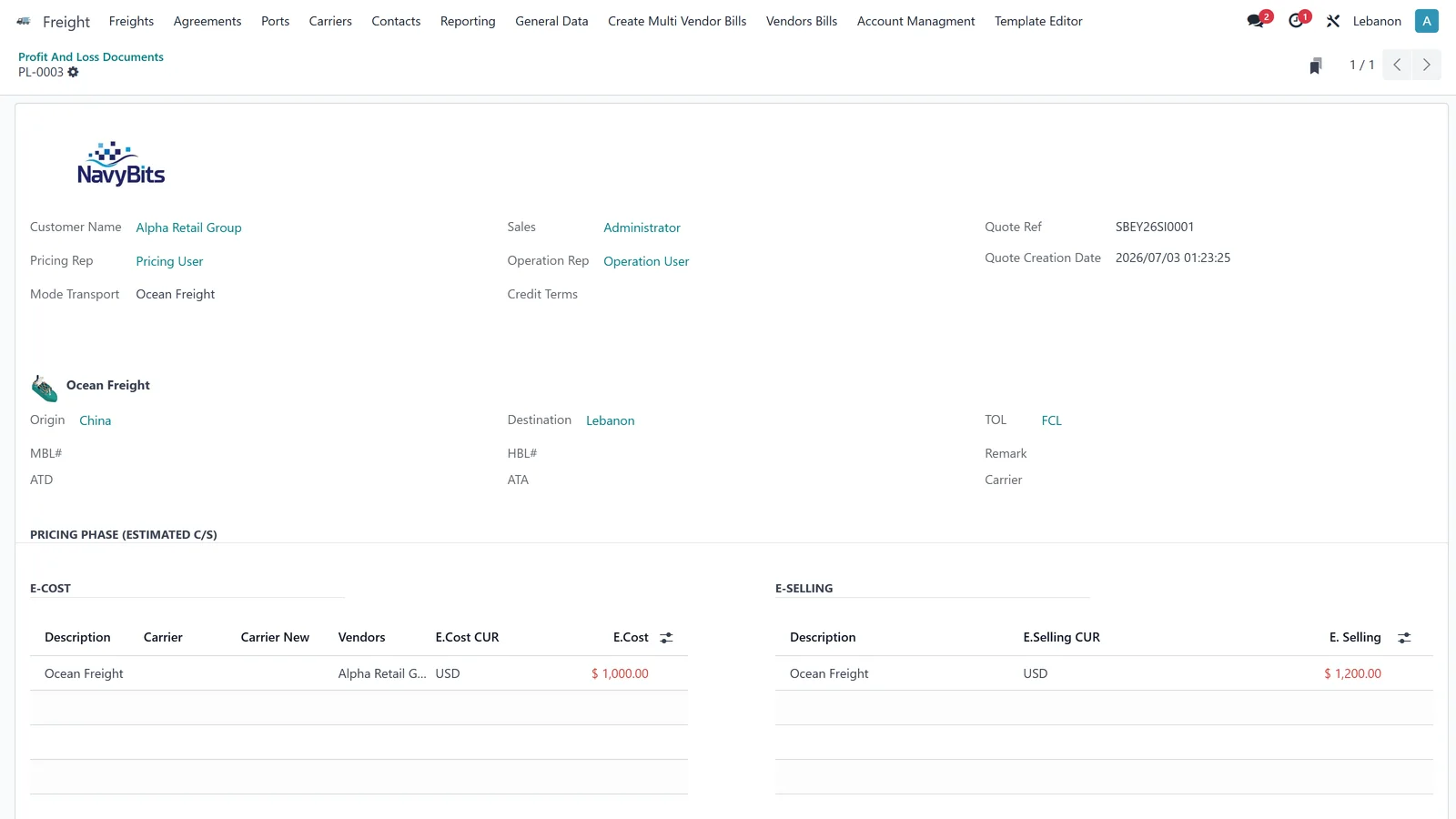Open the China origin link
The image size is (1456, 819).
(x=95, y=420)
